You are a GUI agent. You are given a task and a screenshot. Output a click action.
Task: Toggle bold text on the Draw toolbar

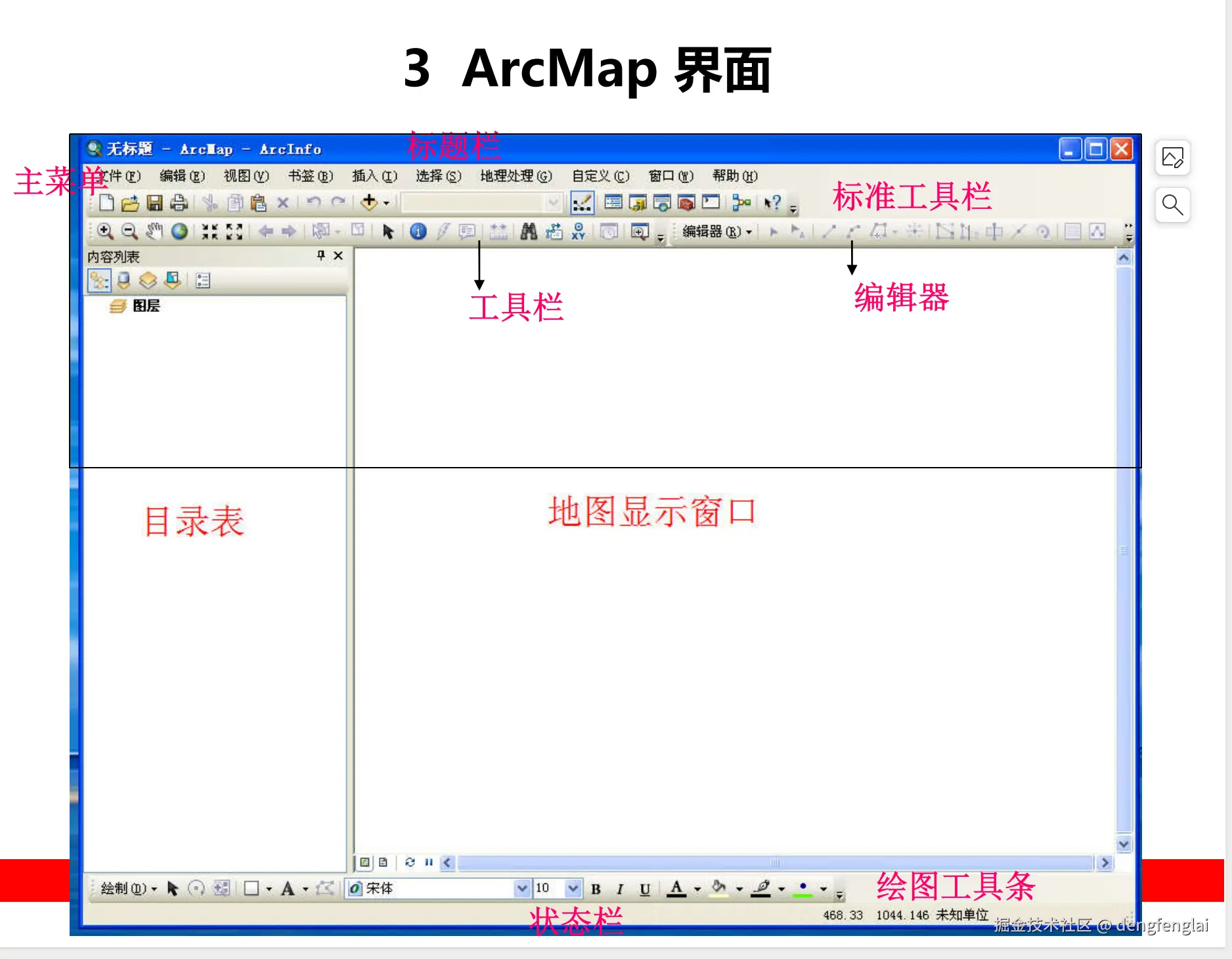pyautogui.click(x=596, y=888)
